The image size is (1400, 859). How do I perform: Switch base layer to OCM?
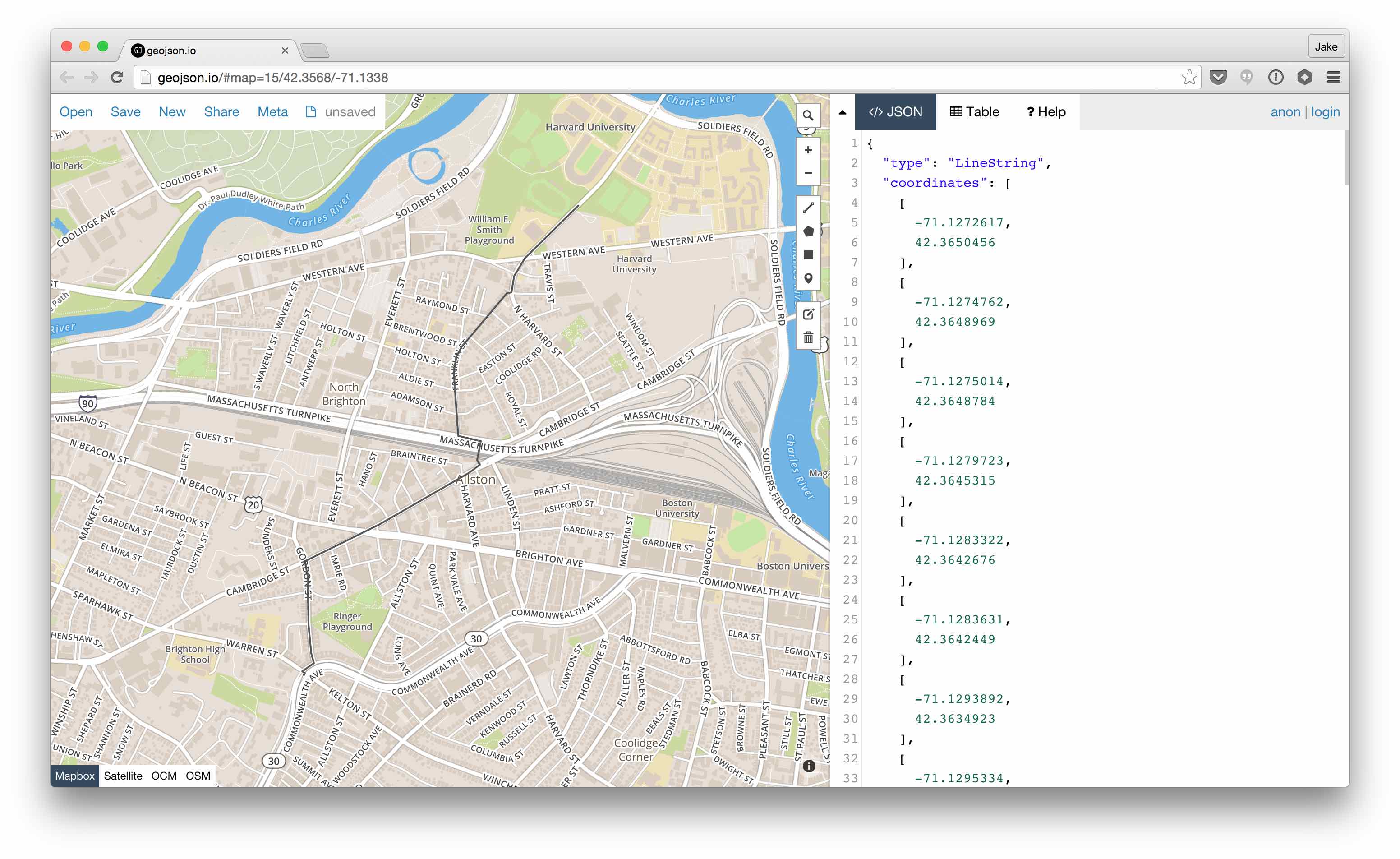pos(164,776)
